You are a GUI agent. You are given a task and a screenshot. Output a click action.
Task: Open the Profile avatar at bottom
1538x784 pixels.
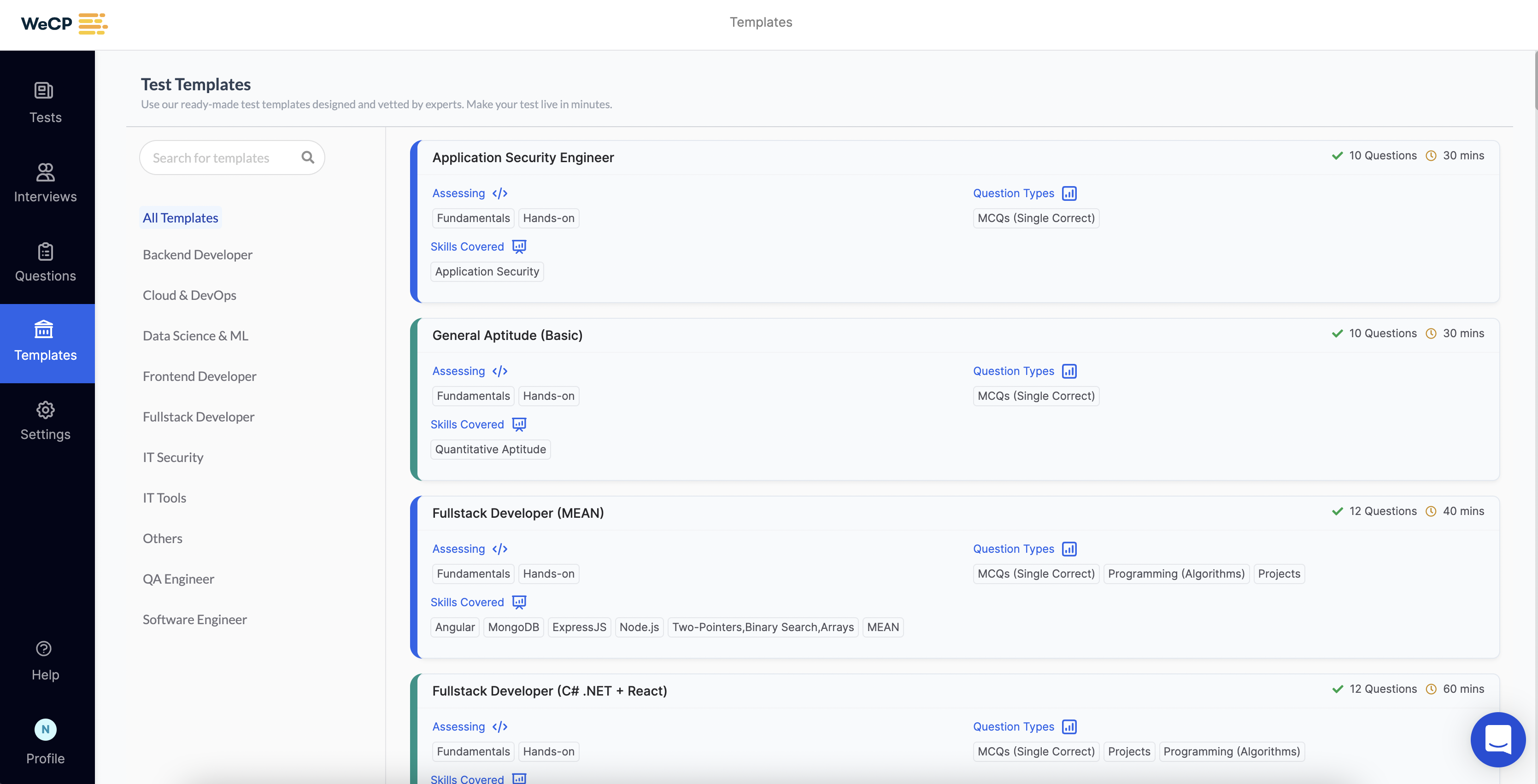coord(45,730)
